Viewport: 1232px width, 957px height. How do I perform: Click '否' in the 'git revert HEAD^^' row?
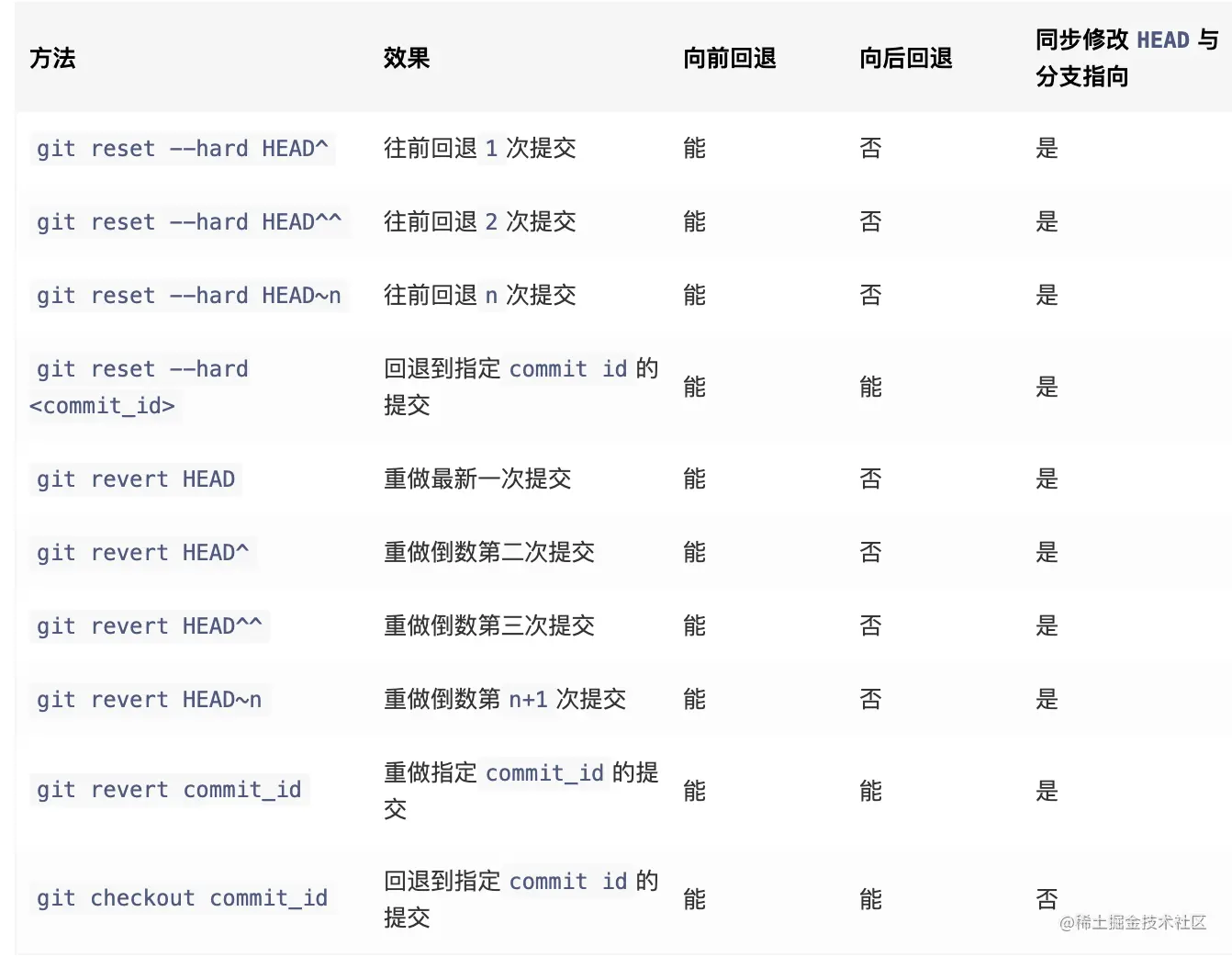(870, 625)
